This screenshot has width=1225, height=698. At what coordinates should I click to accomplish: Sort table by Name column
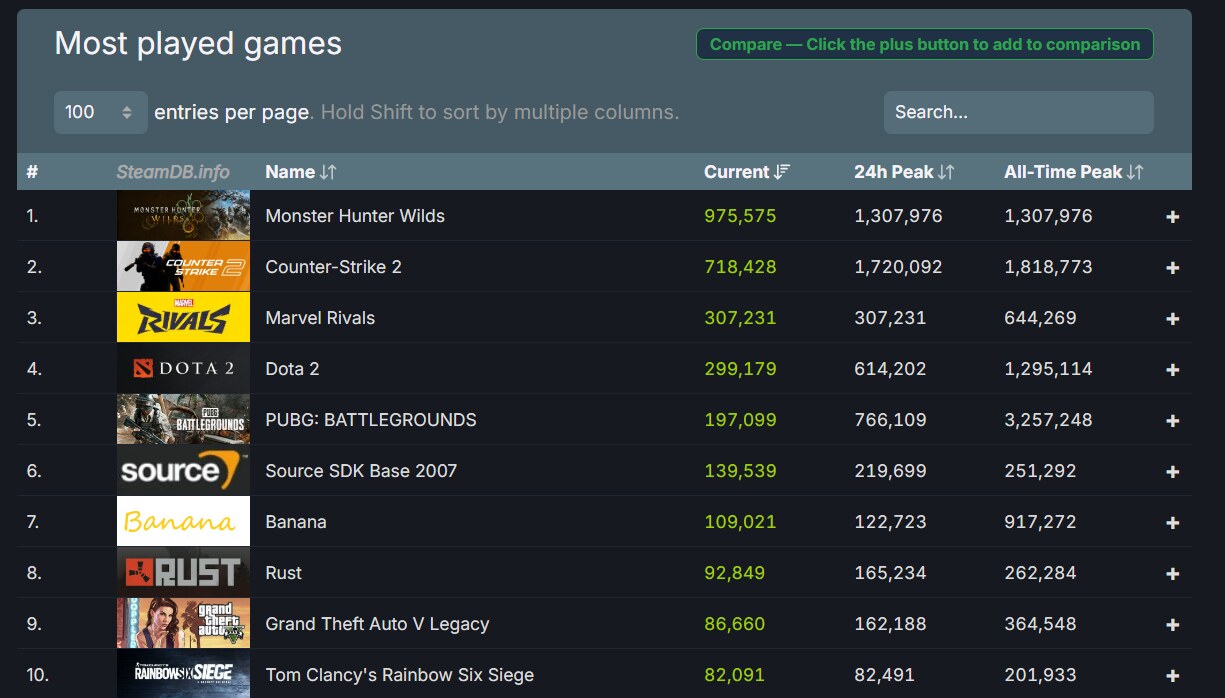(x=301, y=172)
